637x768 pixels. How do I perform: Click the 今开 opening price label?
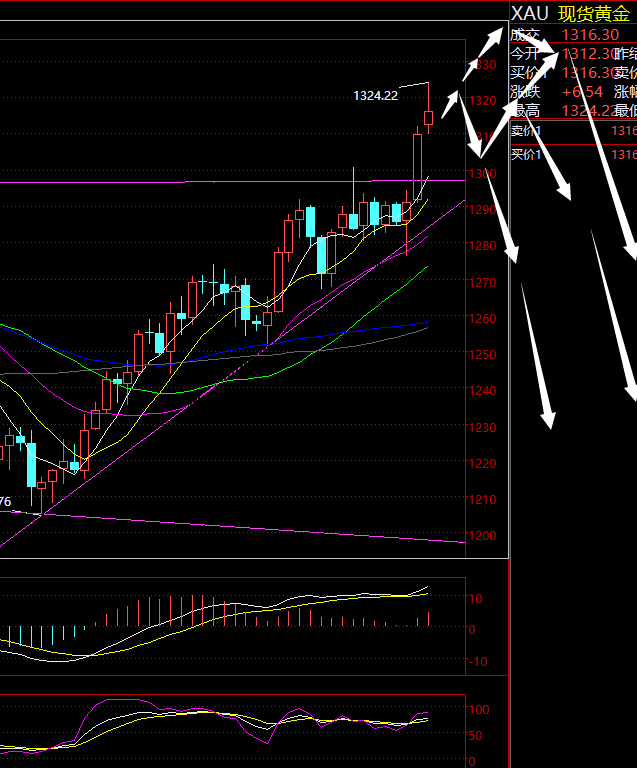click(x=524, y=53)
